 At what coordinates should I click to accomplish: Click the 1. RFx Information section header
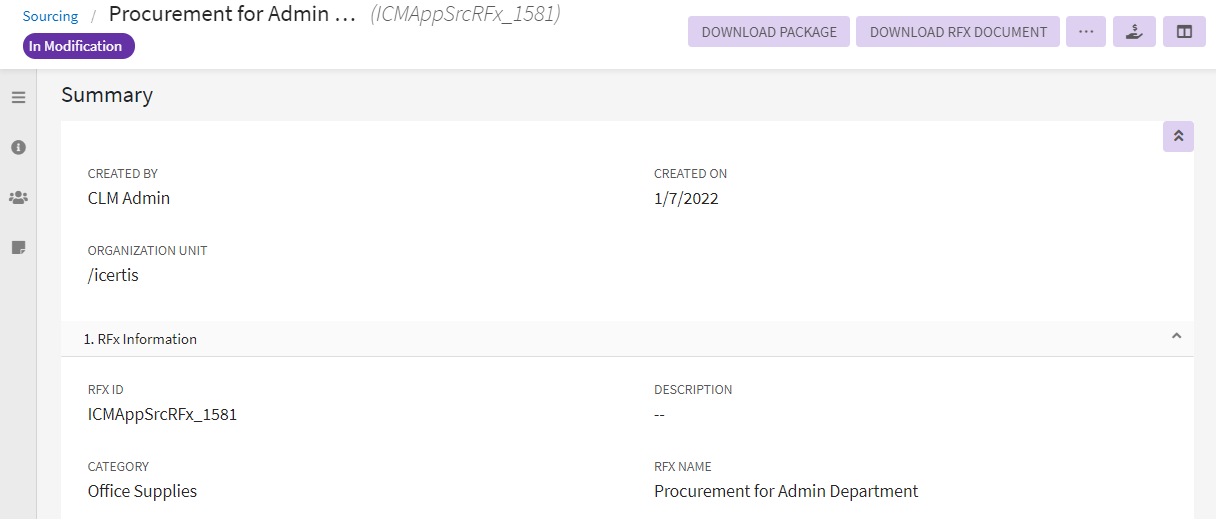pyautogui.click(x=140, y=339)
